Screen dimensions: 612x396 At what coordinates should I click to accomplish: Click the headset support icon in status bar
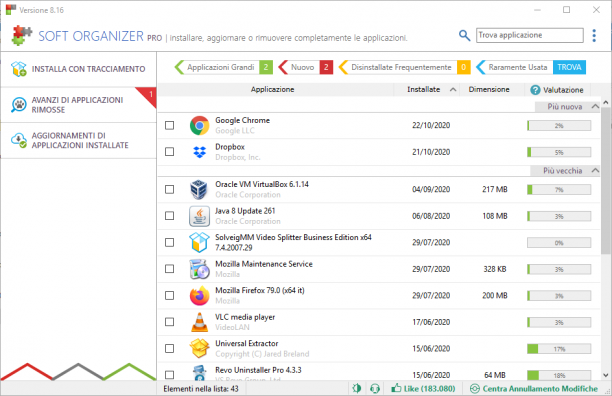[375, 389]
